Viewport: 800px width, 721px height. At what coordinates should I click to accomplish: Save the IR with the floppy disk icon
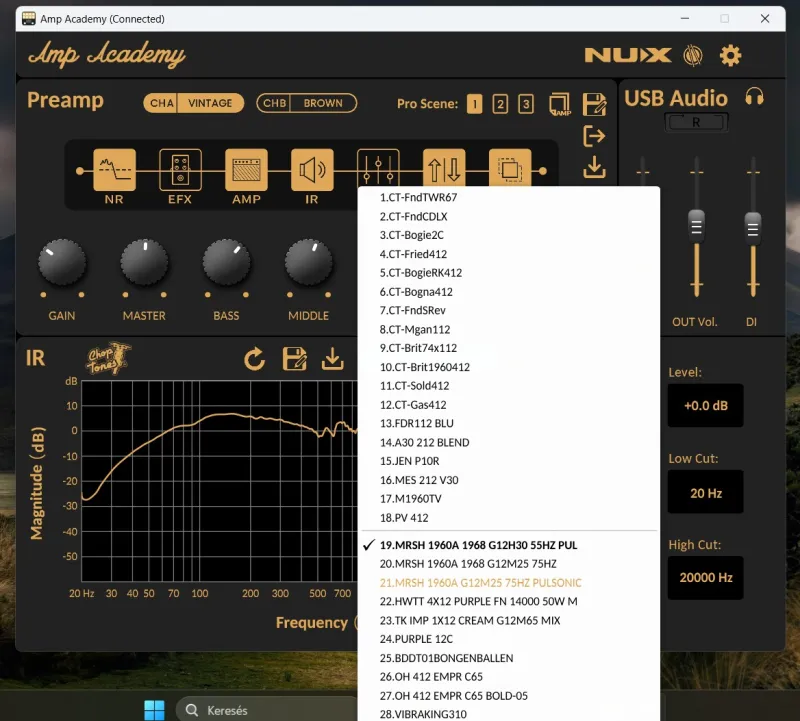294,359
